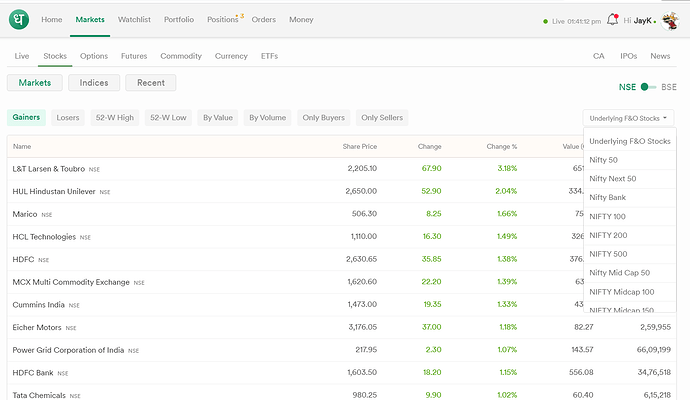Filter stocks By Volume
Image resolution: width=690 pixels, height=400 pixels.
coord(268,117)
